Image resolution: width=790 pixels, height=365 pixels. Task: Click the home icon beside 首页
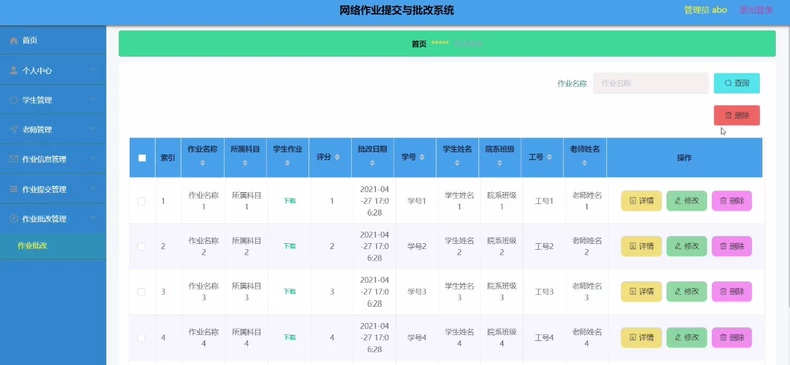(x=14, y=40)
